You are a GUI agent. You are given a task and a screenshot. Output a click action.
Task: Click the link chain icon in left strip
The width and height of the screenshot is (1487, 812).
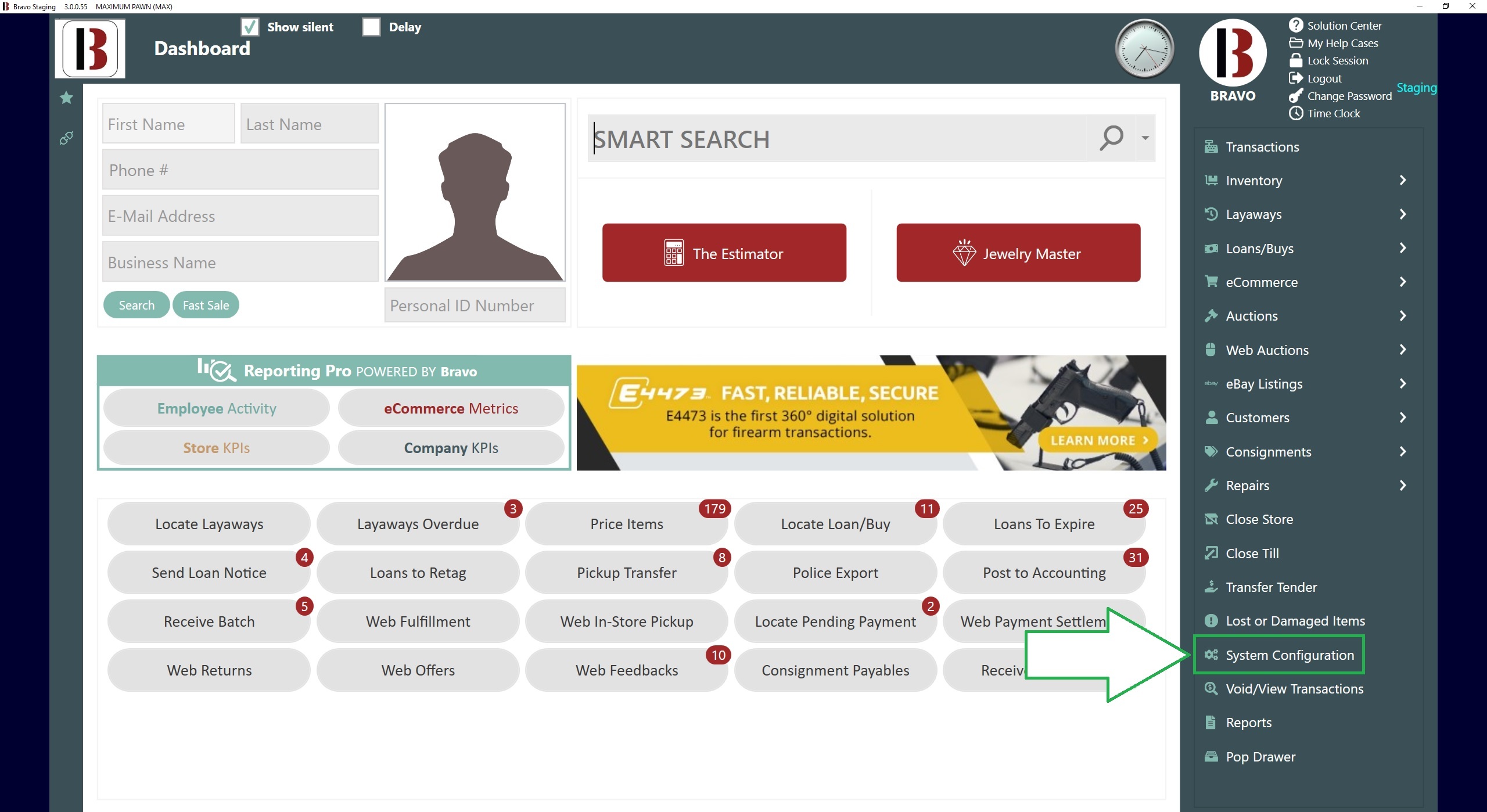67,138
